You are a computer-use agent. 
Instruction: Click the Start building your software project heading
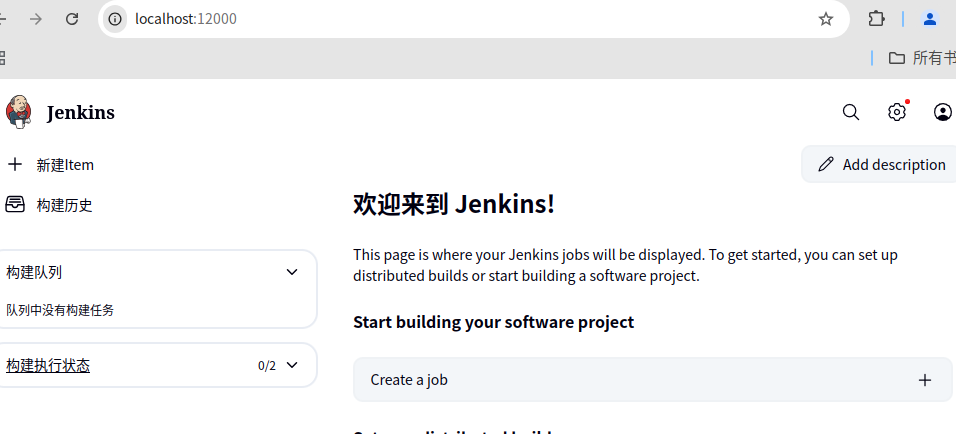493,322
